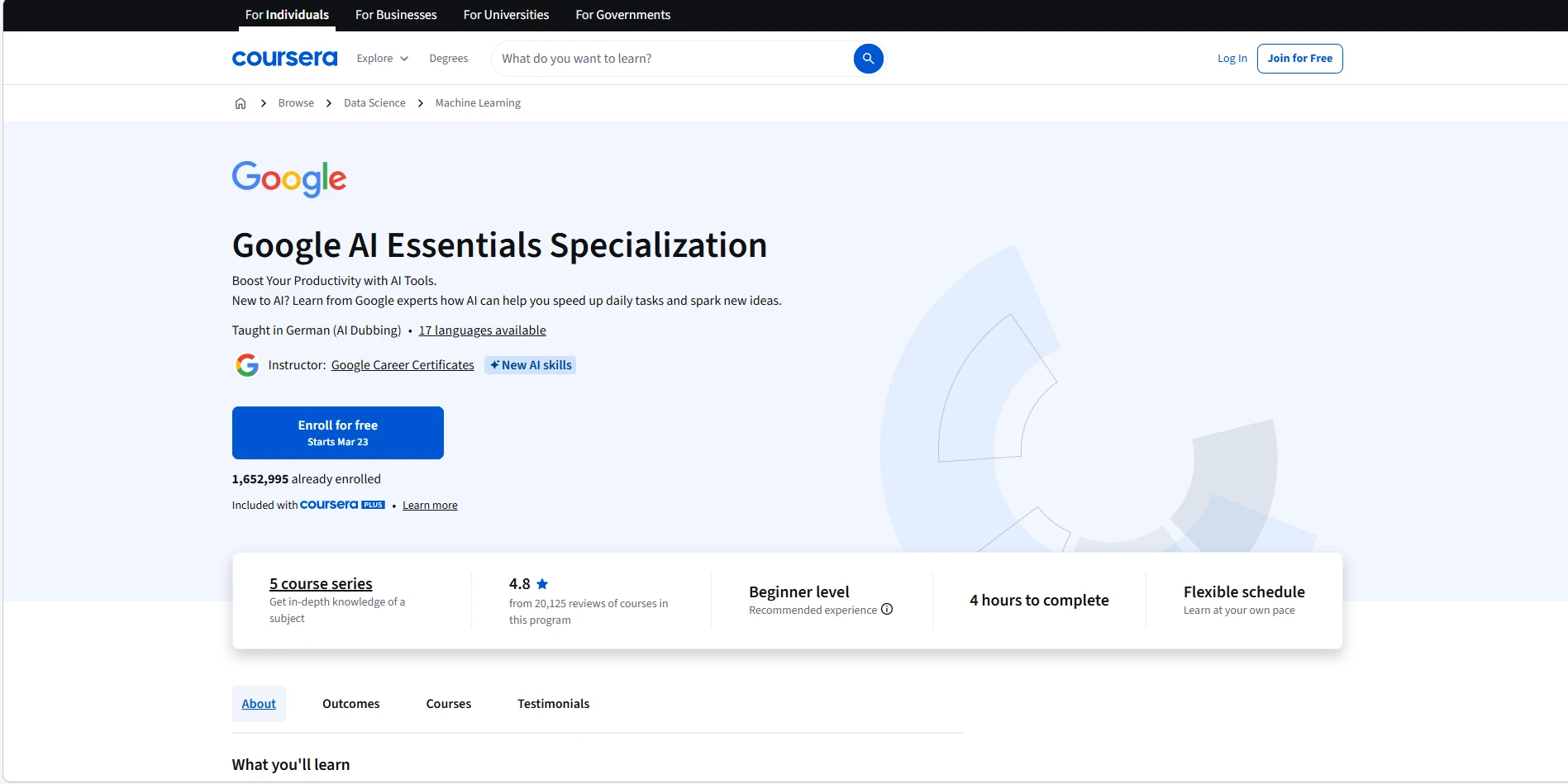Open the 5 course series link
Image resolution: width=1568 pixels, height=784 pixels.
320,583
